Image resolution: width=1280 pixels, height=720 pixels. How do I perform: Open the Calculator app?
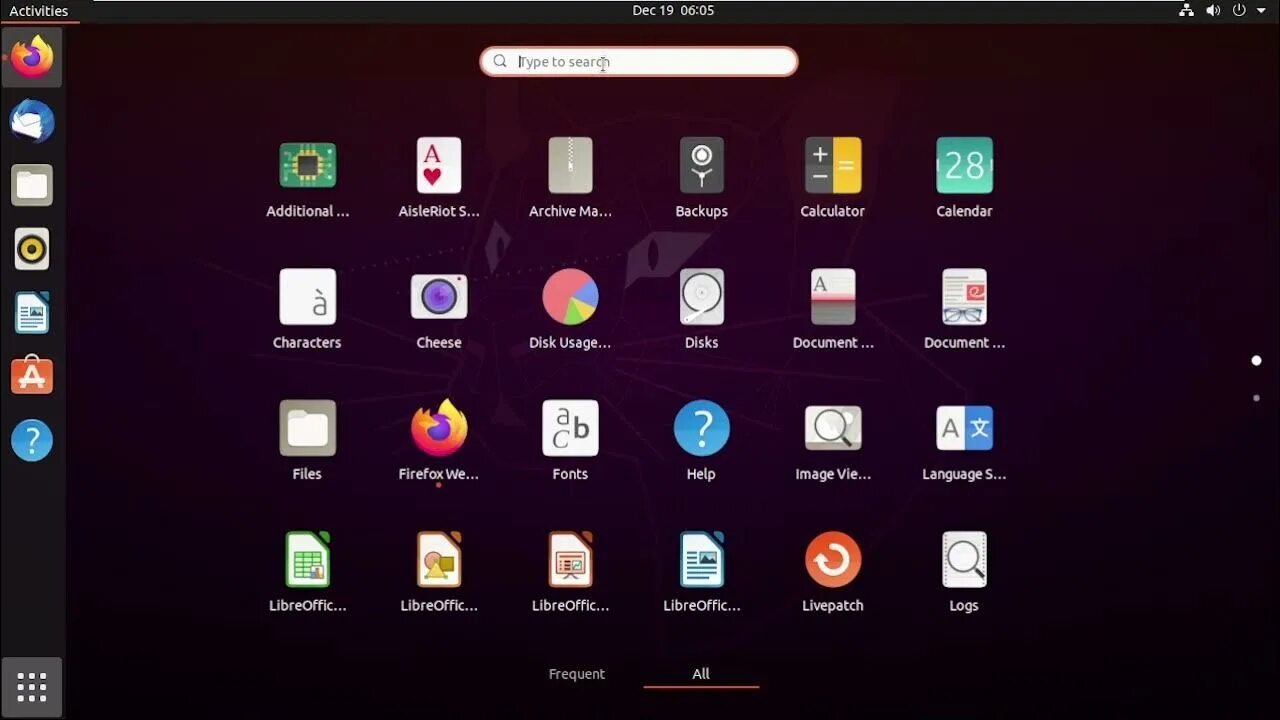point(833,166)
